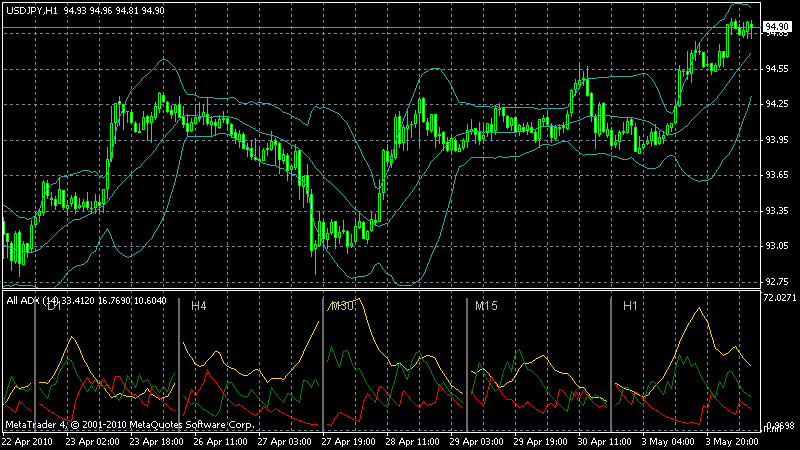Click the 23 Apr 18:00 time axis label
This screenshot has width=800, height=450.
pos(156,442)
